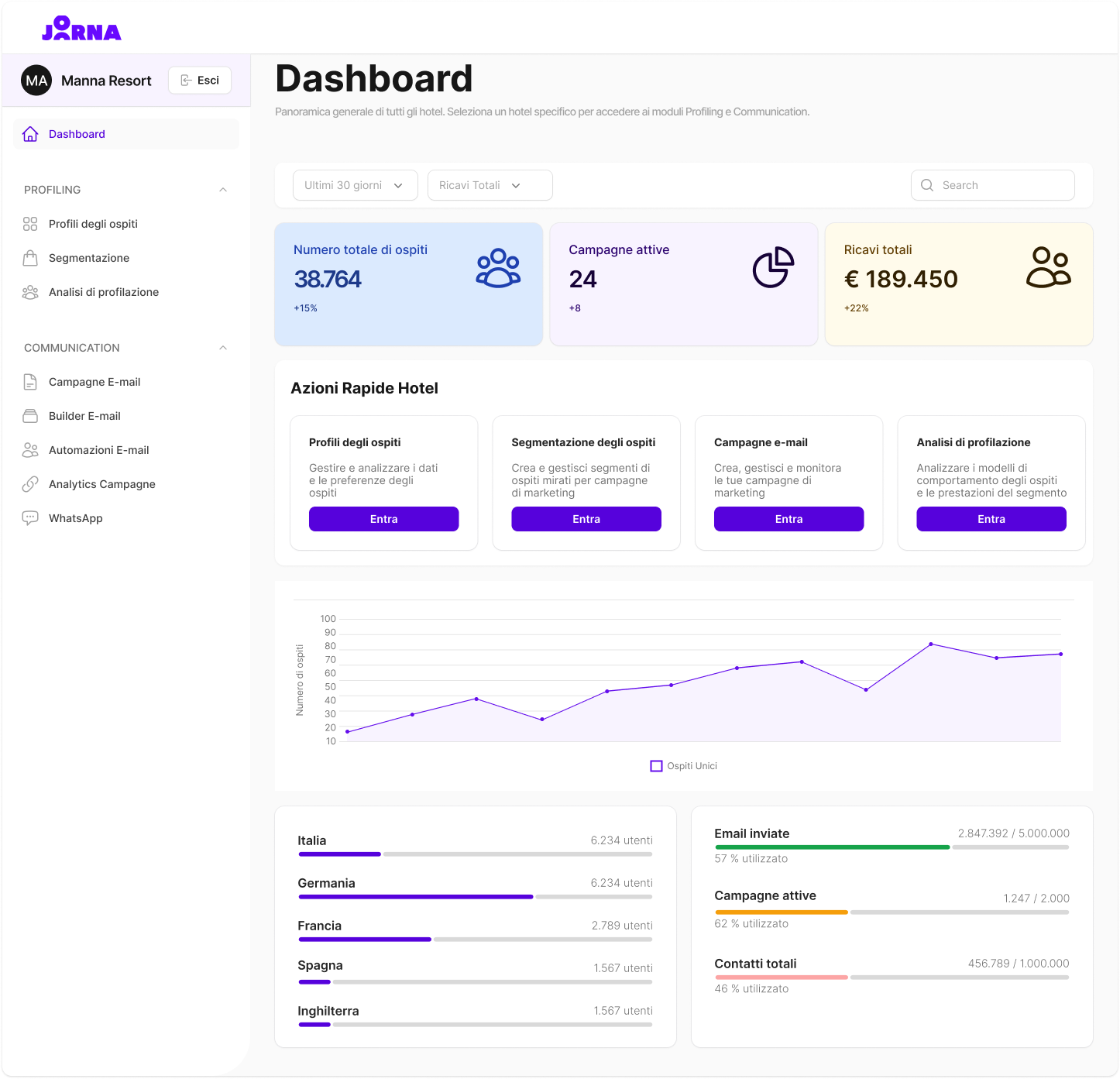1120x1079 pixels.
Task: Open WhatsApp via the chat bubble icon
Action: click(x=30, y=517)
